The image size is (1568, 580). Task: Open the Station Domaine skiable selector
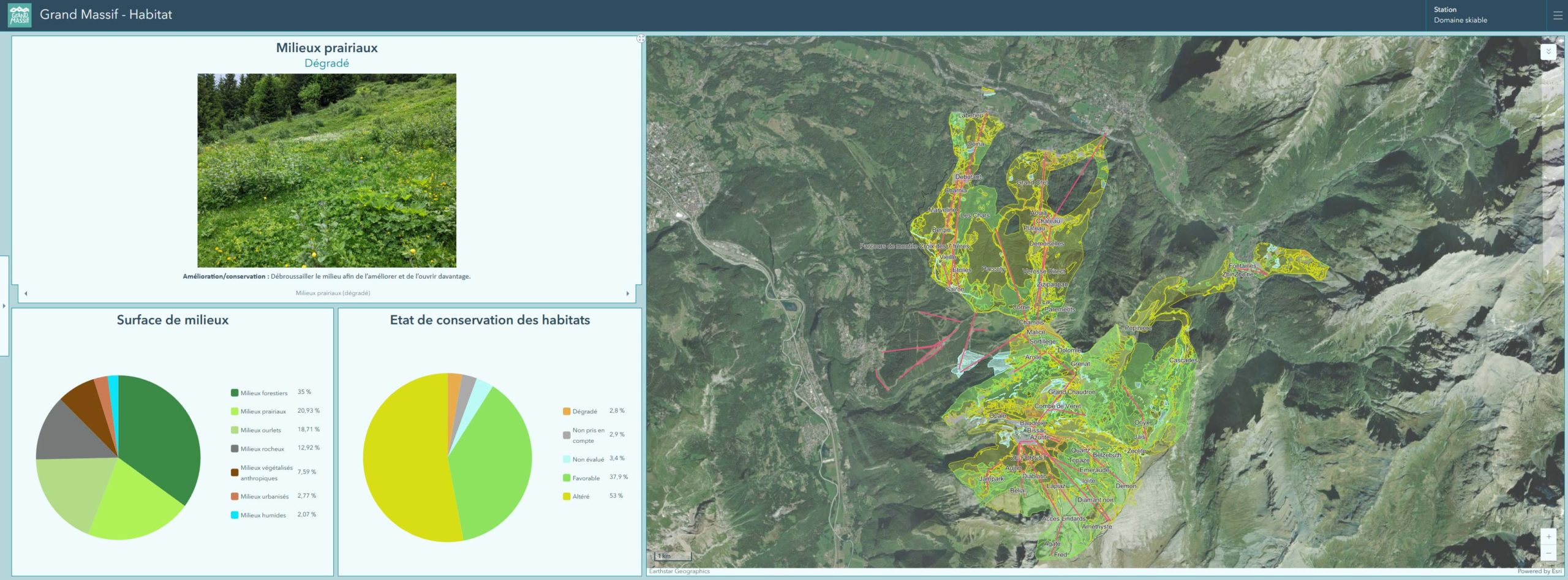(x=1485, y=15)
